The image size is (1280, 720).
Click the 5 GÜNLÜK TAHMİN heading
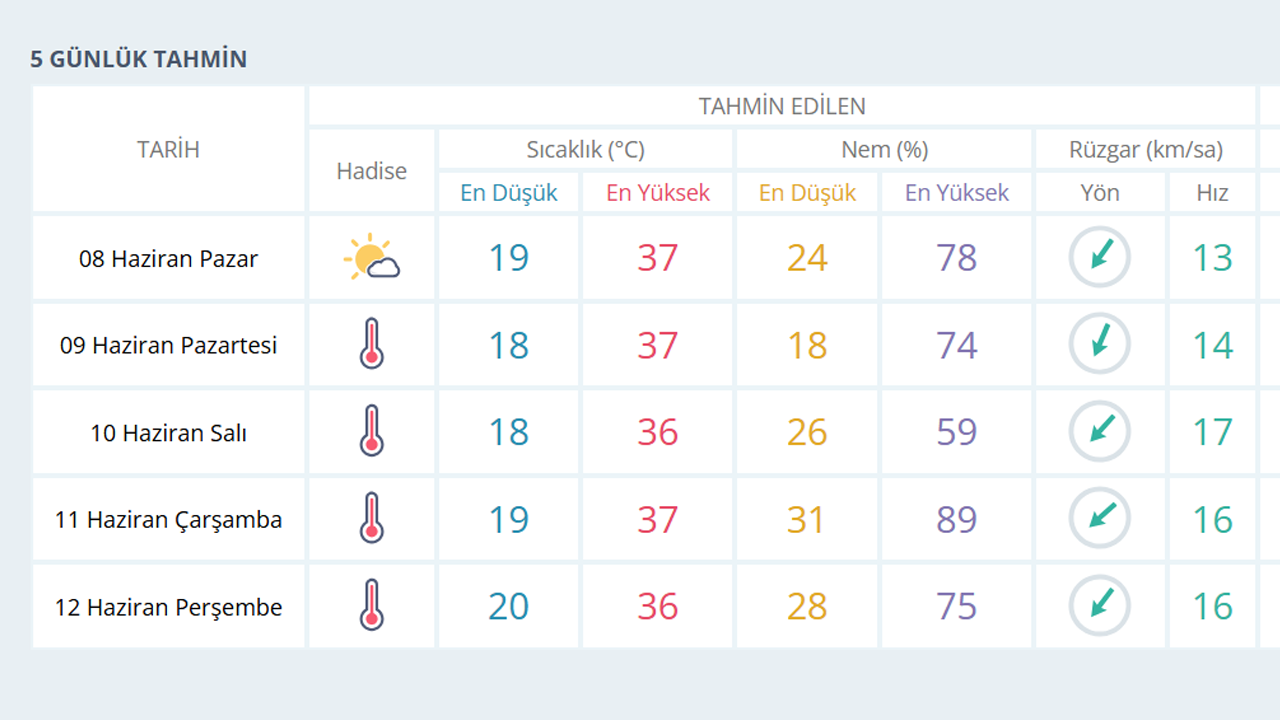[138, 59]
